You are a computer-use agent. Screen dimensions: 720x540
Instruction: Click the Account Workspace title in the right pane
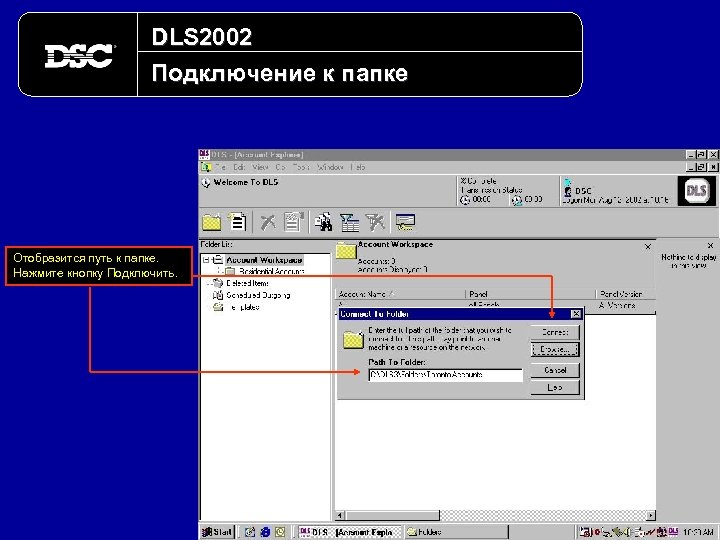point(395,244)
